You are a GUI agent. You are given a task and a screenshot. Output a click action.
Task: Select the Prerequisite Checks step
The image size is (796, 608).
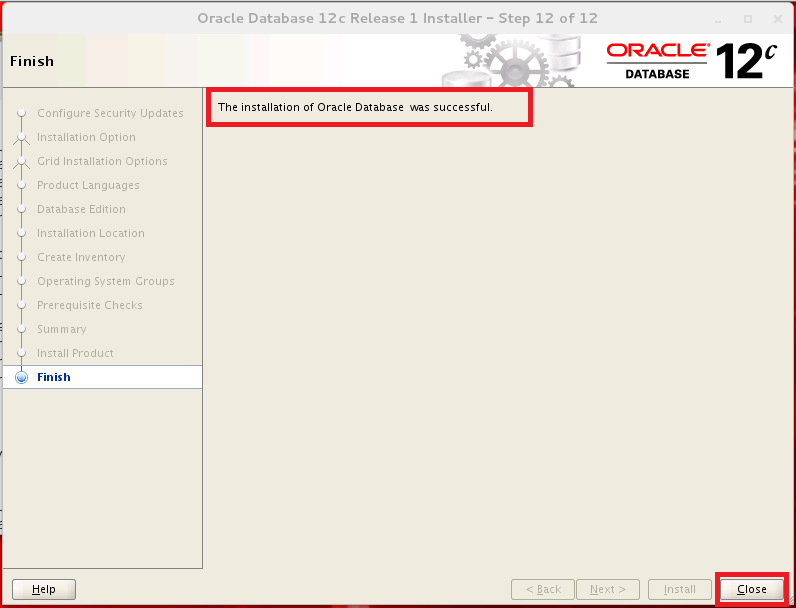pos(90,305)
